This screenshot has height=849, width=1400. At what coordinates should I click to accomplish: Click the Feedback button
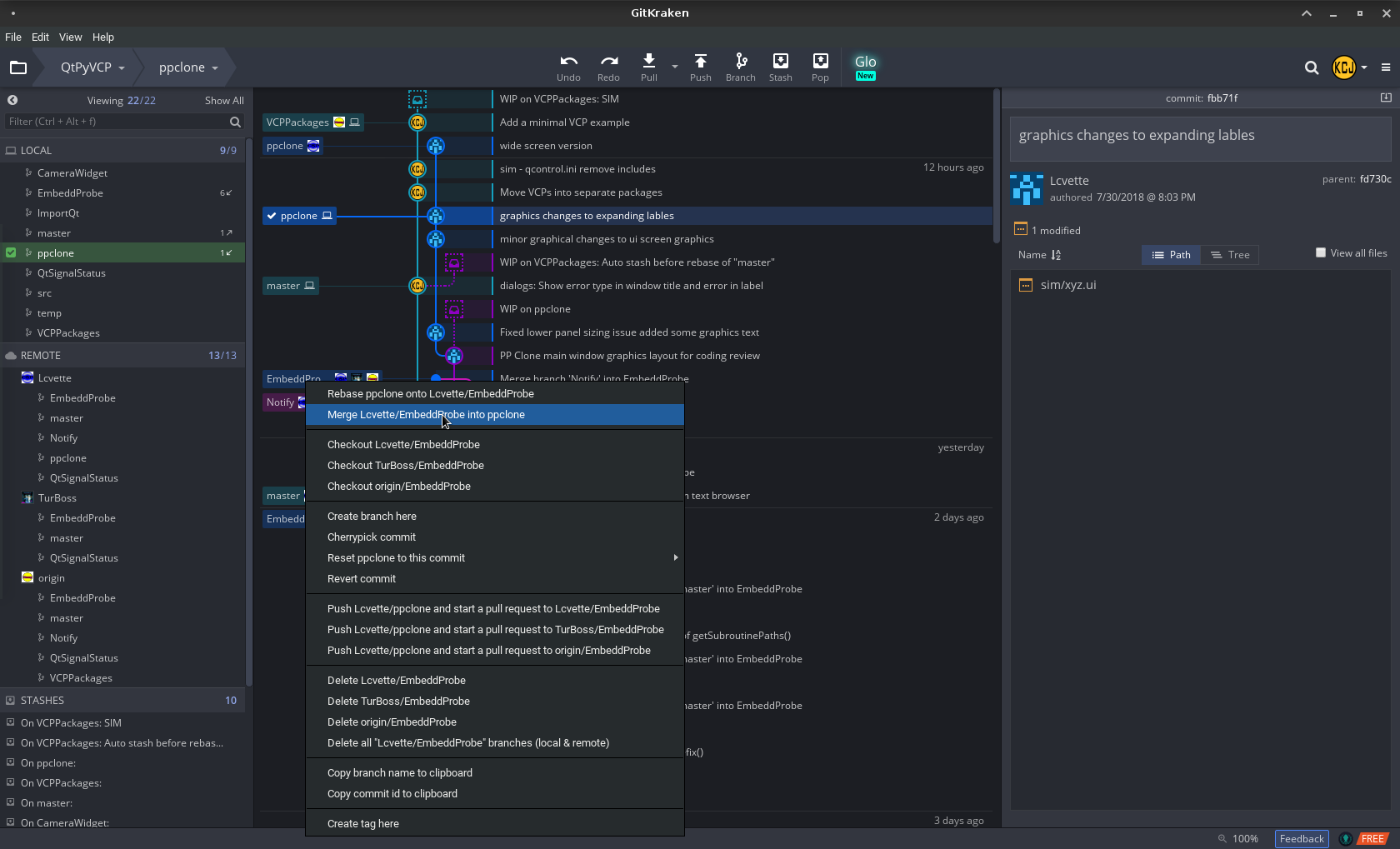point(1301,839)
